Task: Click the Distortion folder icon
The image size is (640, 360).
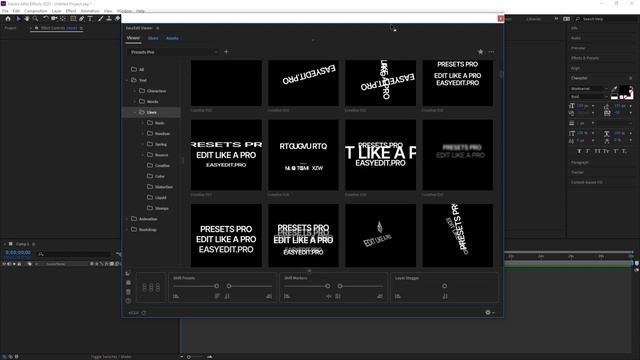Action: pos(150,187)
